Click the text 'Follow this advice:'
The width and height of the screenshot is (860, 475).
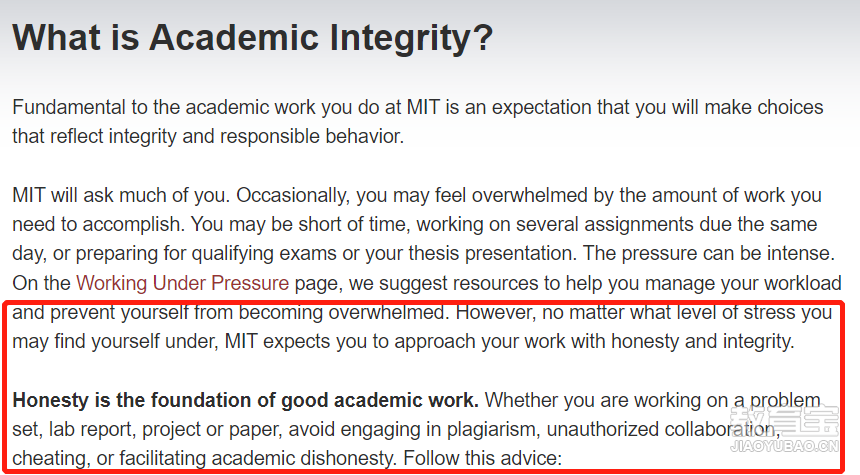click(483, 458)
